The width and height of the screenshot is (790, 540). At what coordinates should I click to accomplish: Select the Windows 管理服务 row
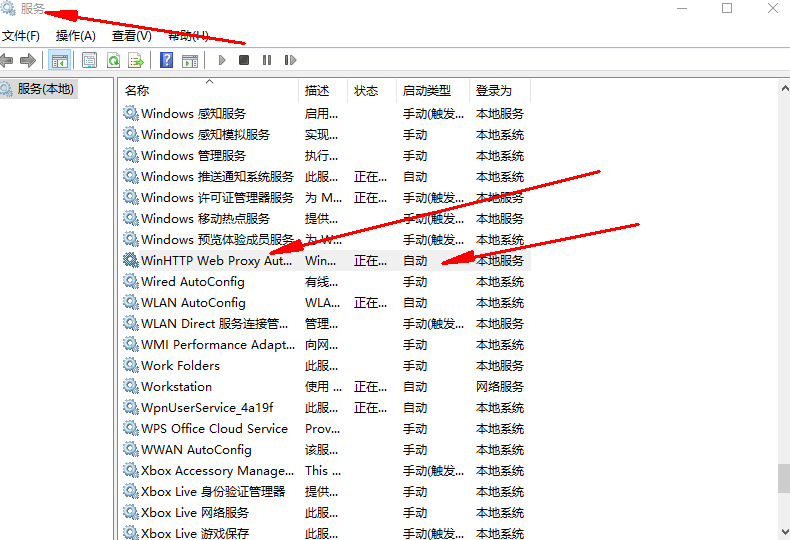point(326,156)
